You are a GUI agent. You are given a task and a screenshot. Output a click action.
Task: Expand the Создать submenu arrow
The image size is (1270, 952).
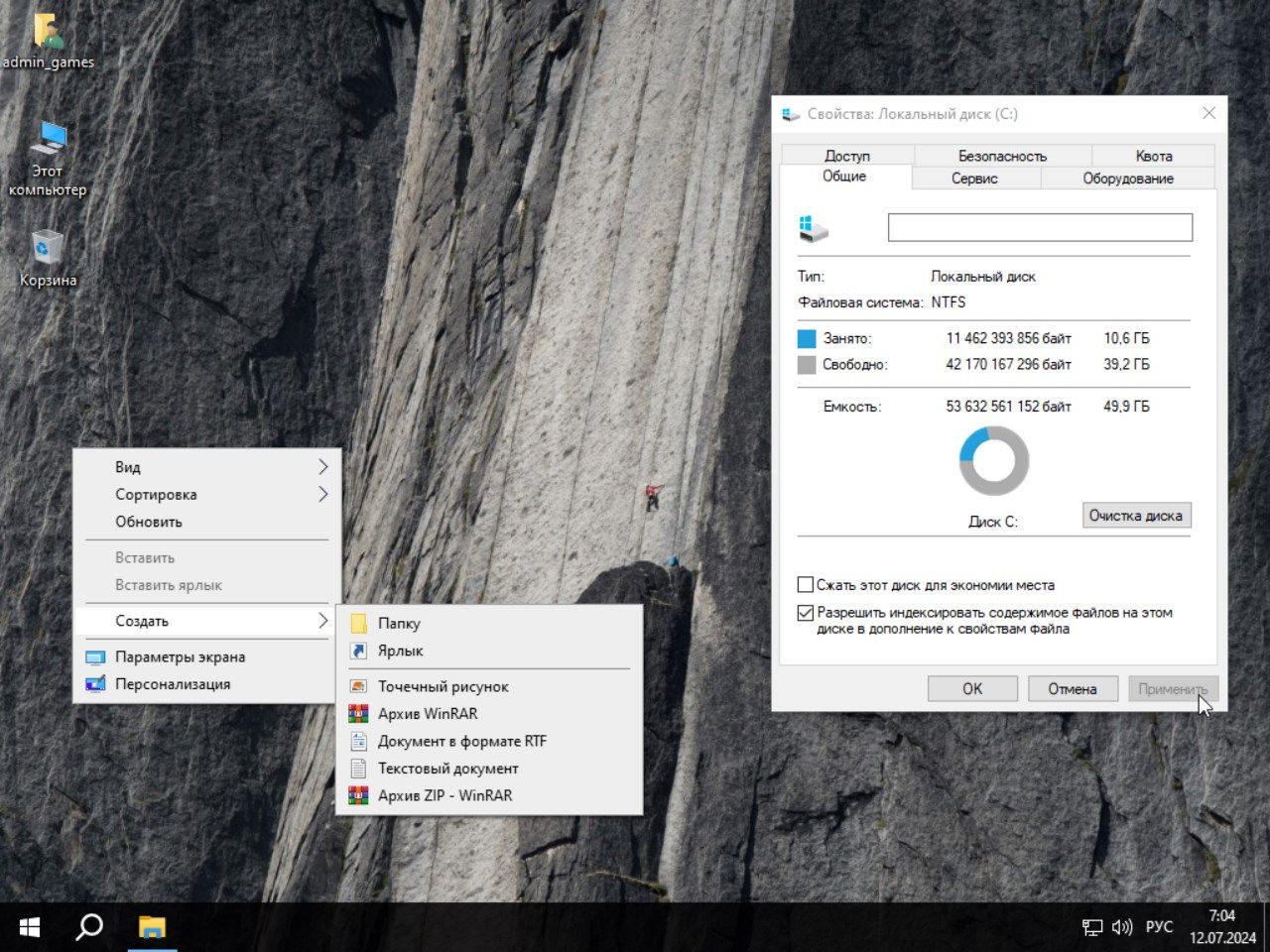click(x=322, y=621)
